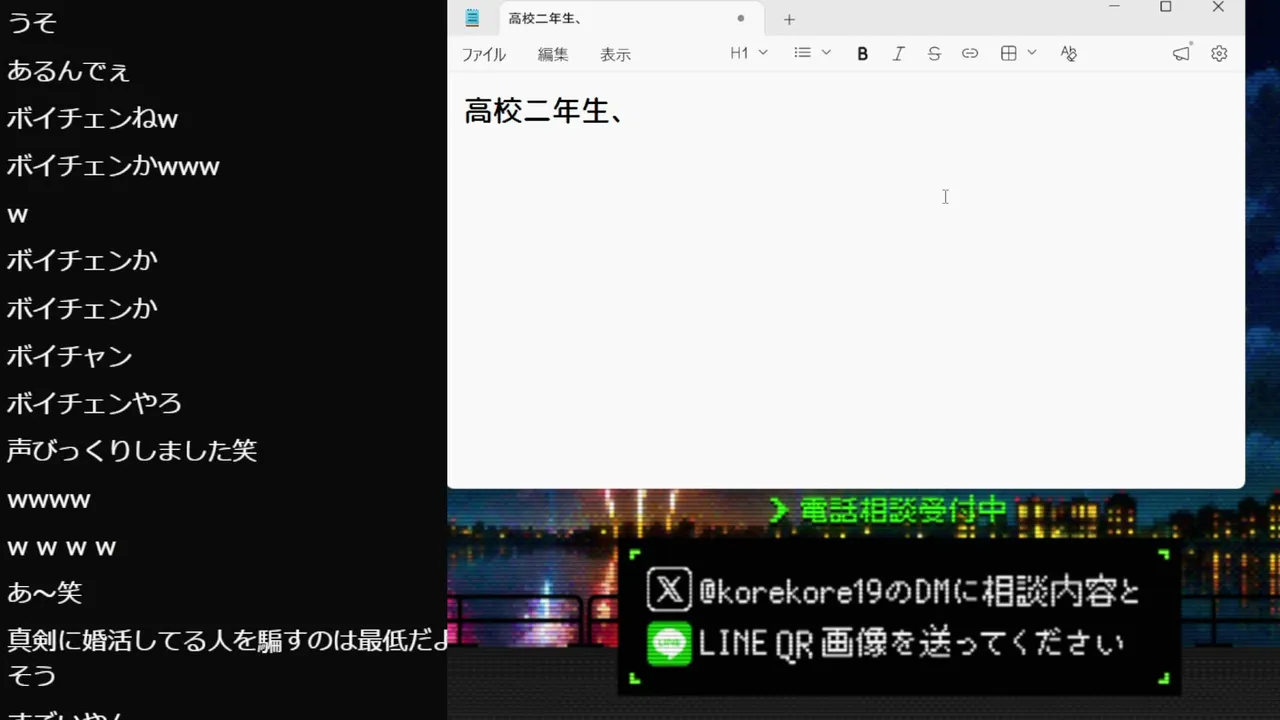Screen dimensions: 1280x720
Task: Insert a table with table icon
Action: 1009,54
